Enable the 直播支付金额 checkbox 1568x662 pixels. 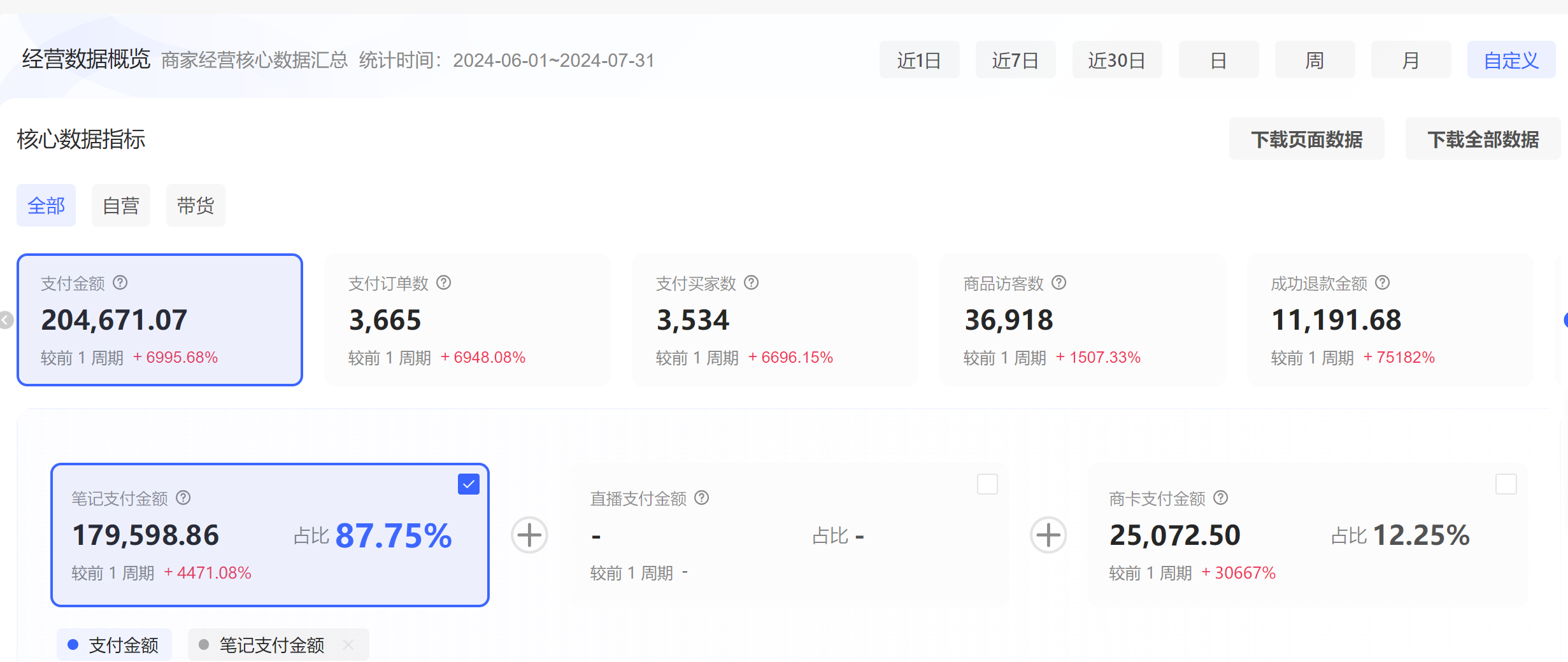pyautogui.click(x=987, y=484)
